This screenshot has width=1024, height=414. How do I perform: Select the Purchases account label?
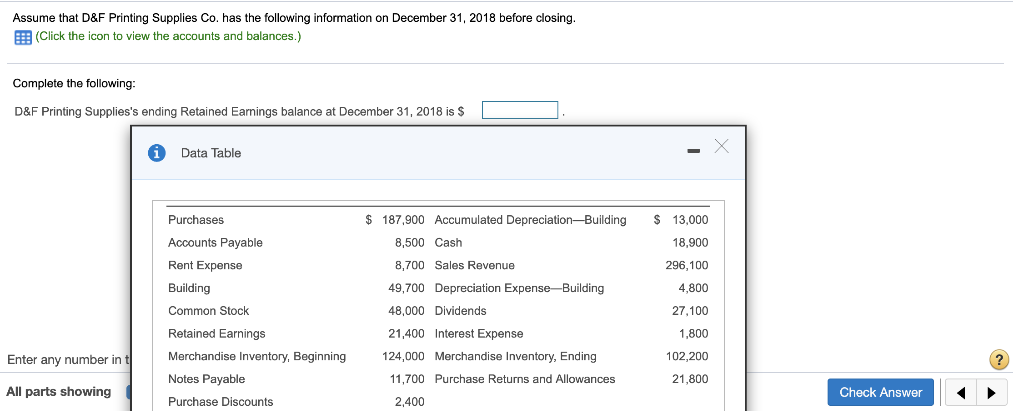click(x=196, y=220)
